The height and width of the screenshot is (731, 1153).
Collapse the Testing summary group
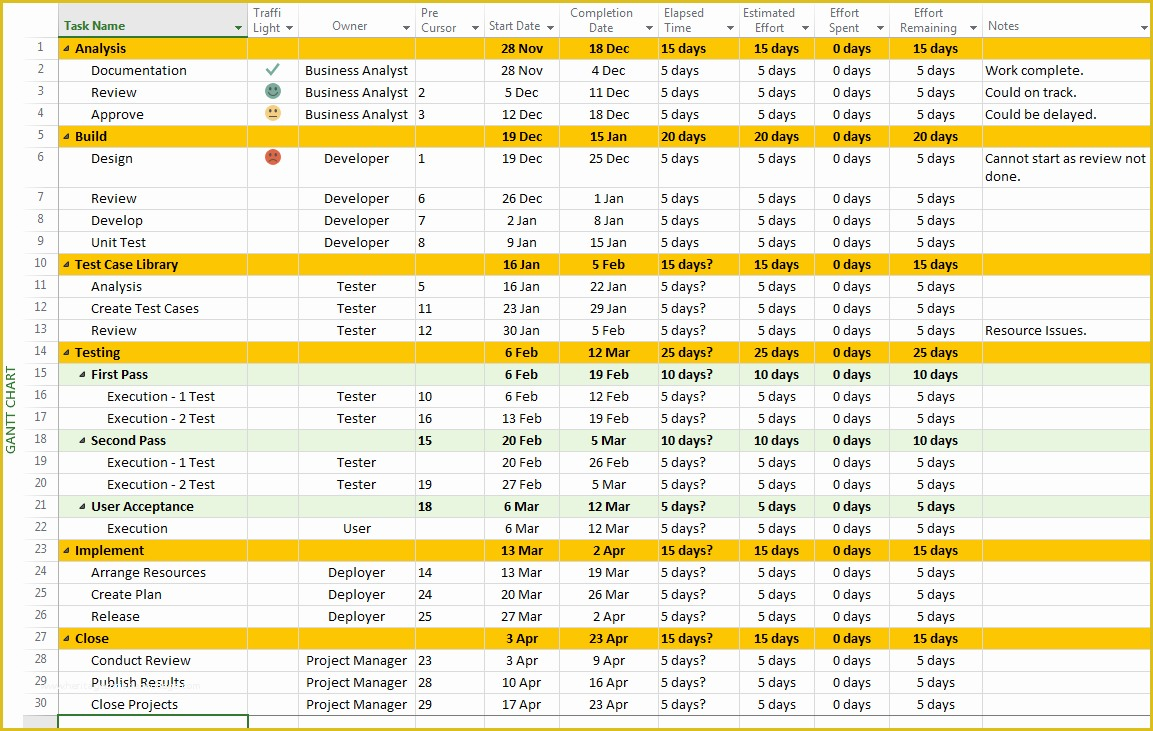(x=67, y=352)
